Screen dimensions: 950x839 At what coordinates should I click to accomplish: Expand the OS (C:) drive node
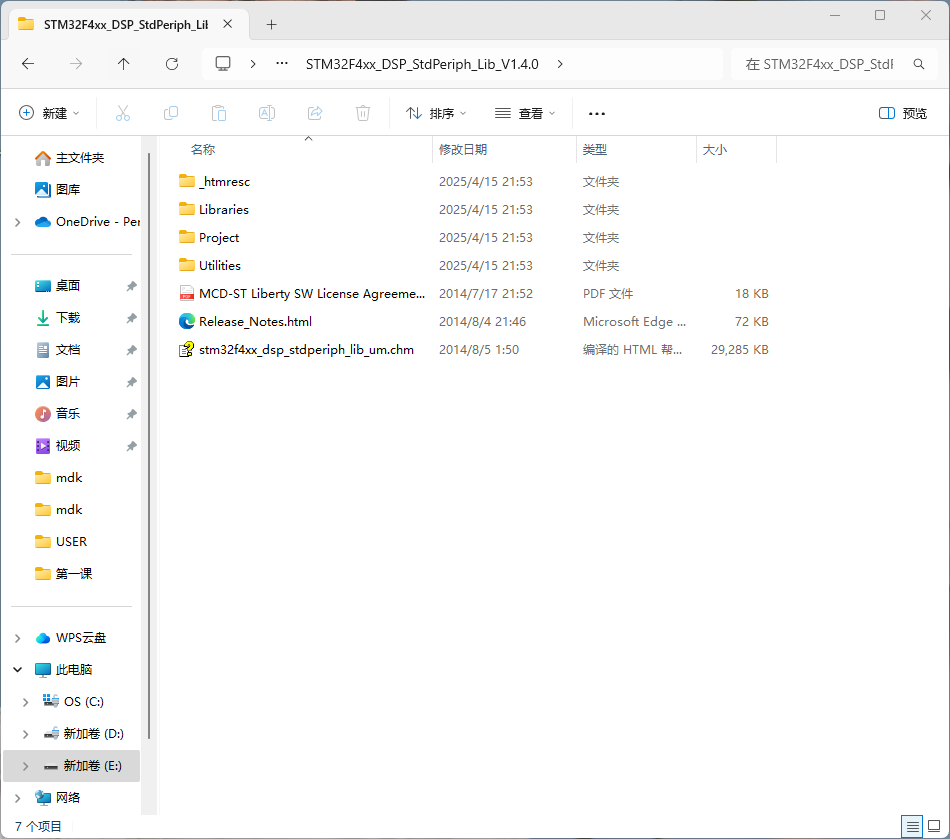(25, 701)
